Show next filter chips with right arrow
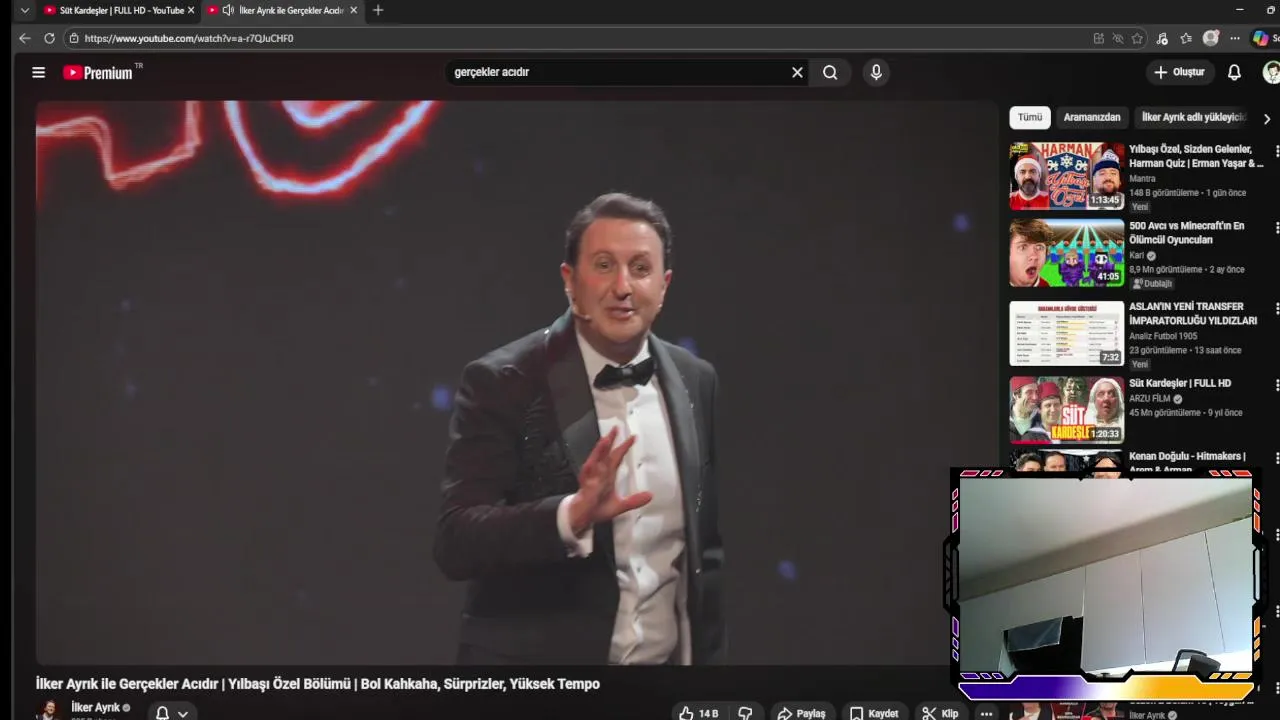1280x720 pixels. click(x=1267, y=119)
